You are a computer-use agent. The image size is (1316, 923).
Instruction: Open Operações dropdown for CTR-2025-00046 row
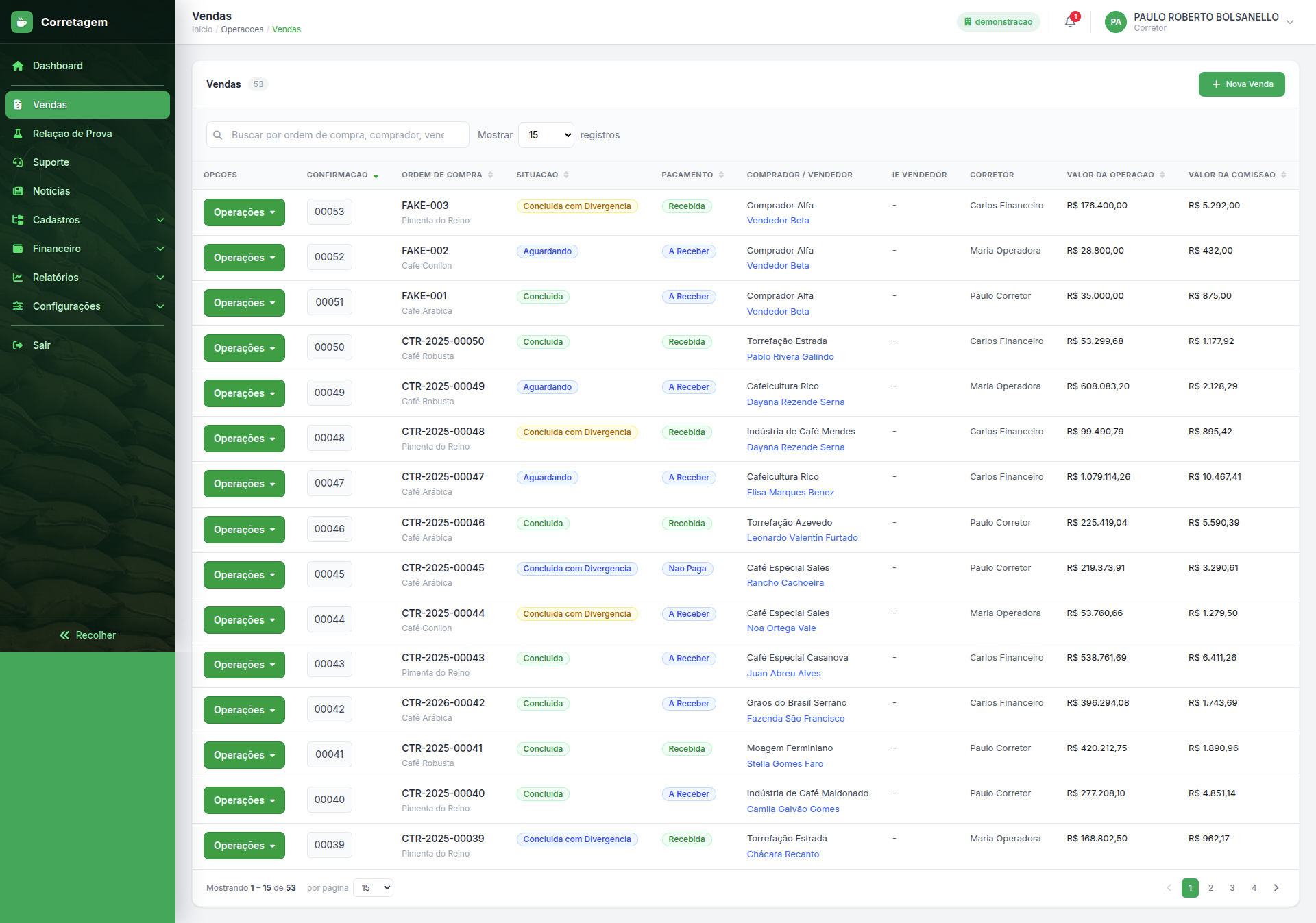tap(244, 530)
